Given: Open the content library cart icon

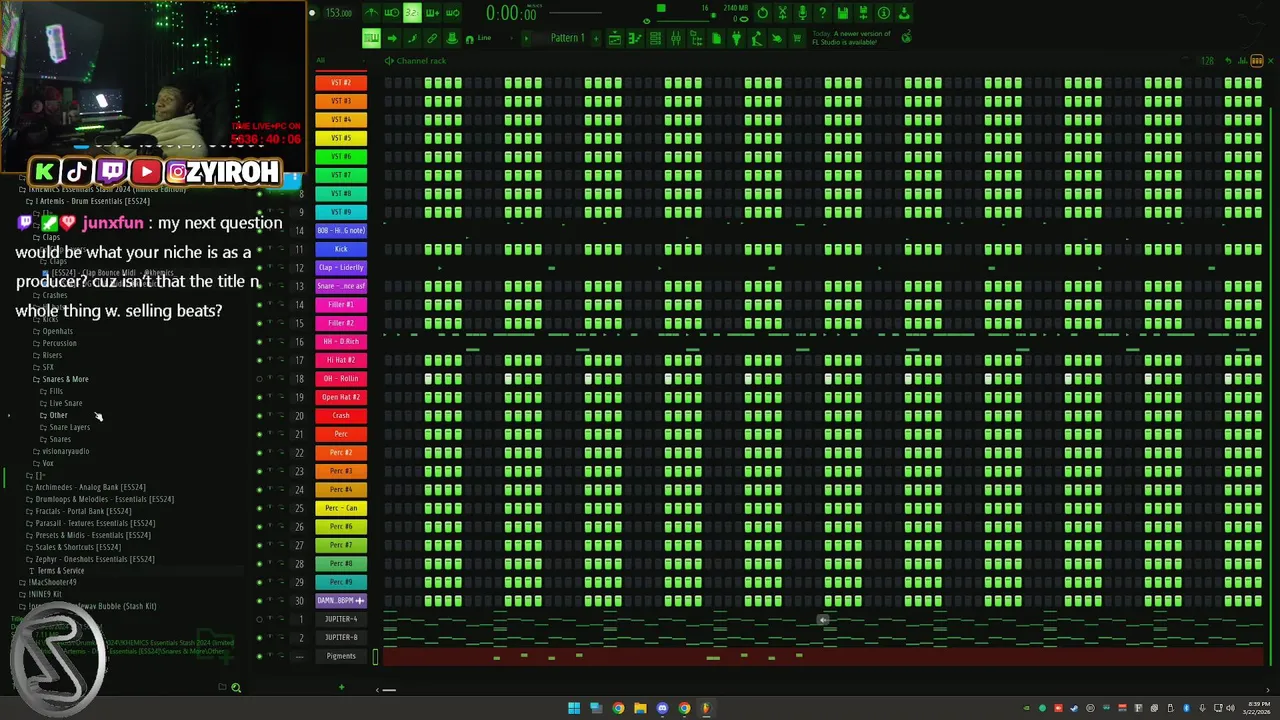Looking at the screenshot, I should [797, 38].
